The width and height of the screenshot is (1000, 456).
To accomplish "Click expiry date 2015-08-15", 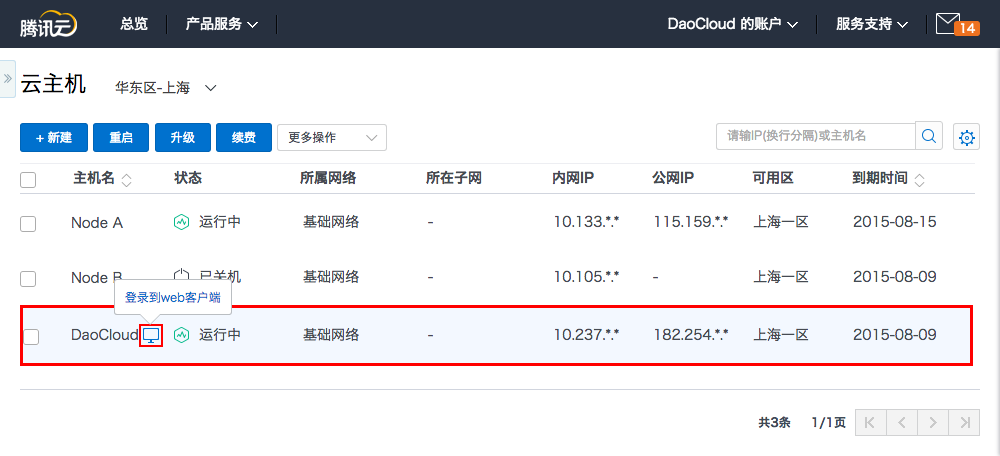I will (895, 222).
